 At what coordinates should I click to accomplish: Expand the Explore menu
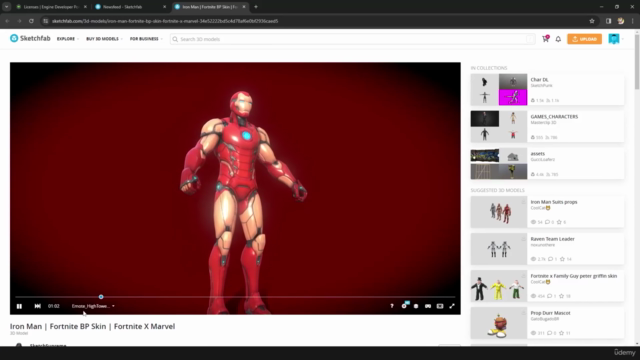68,39
